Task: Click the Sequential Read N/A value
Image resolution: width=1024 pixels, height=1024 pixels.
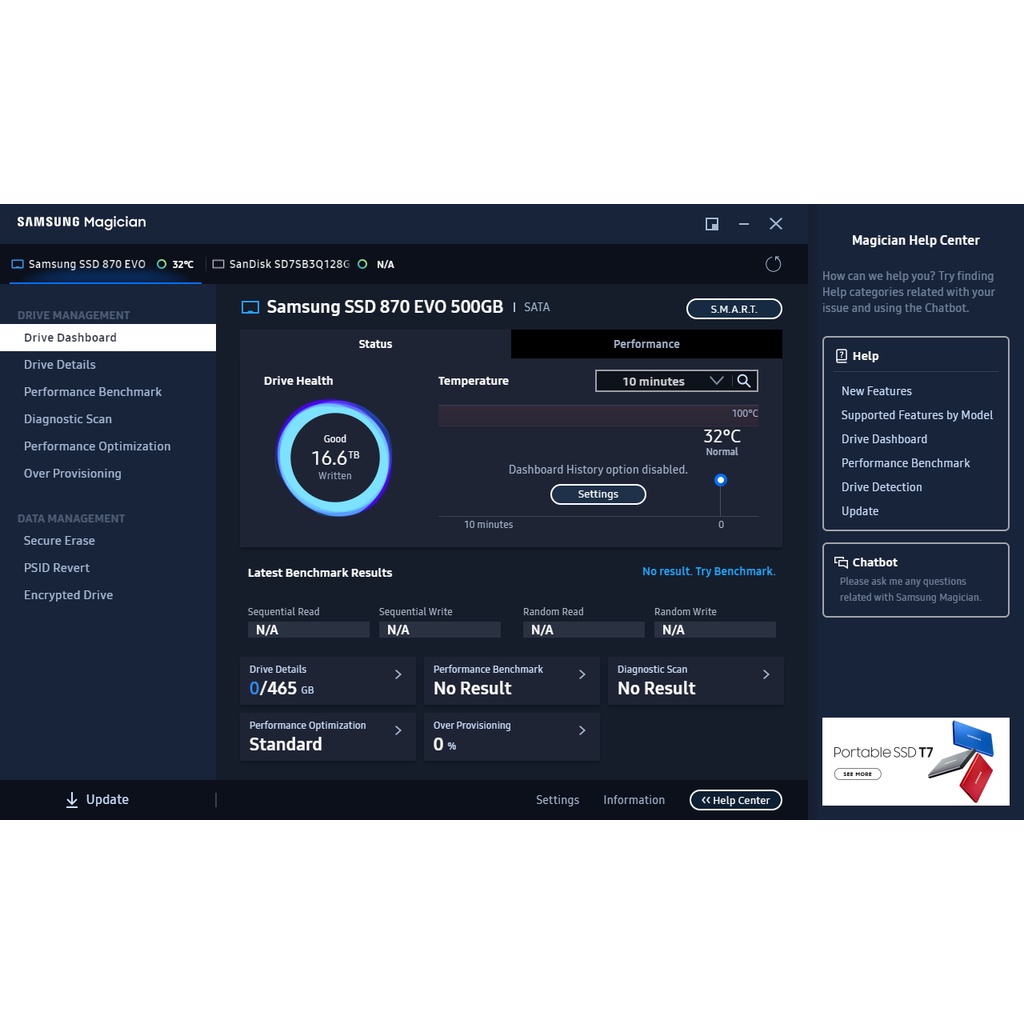Action: point(308,630)
